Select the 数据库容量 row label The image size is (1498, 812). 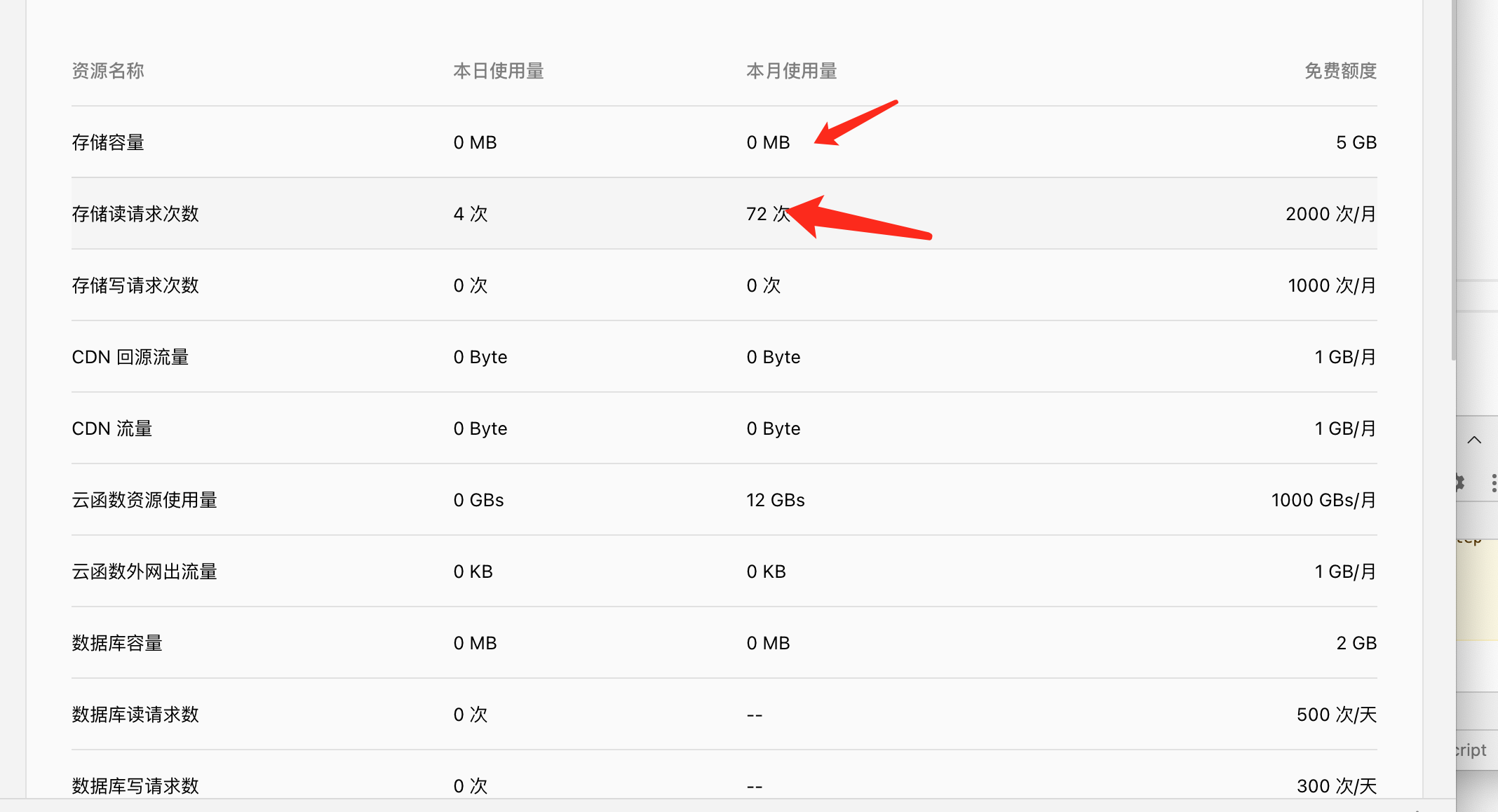117,643
